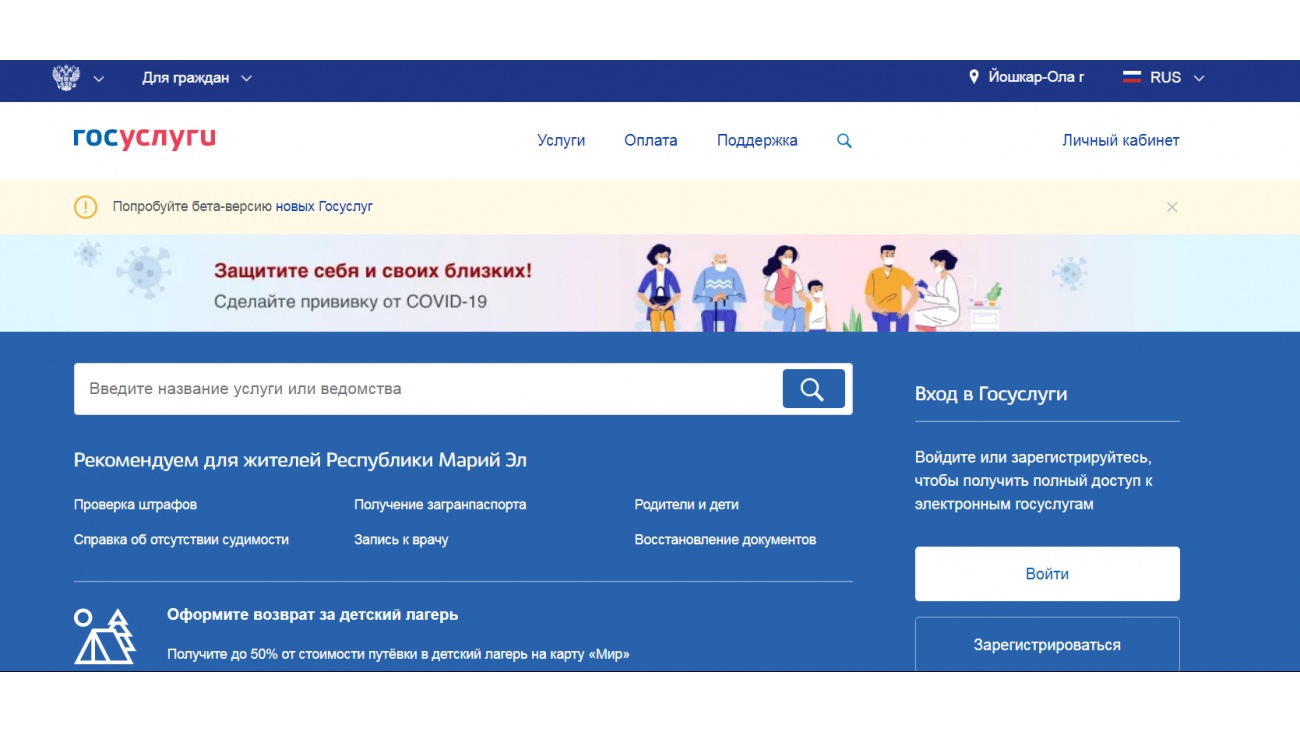Screen dimensions: 1300x733
Task: Click the Russian coat of arms emblem
Action: (66, 78)
